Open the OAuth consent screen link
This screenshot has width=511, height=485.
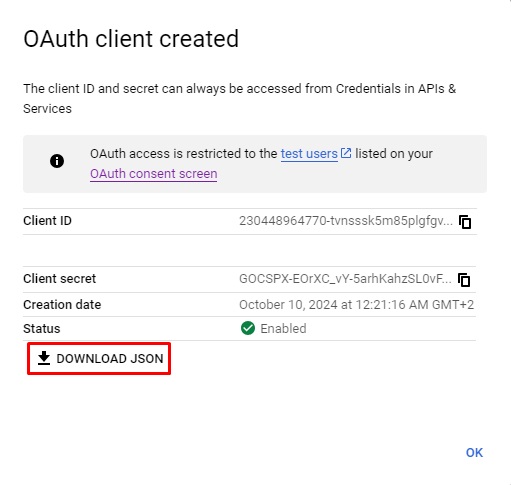point(154,174)
